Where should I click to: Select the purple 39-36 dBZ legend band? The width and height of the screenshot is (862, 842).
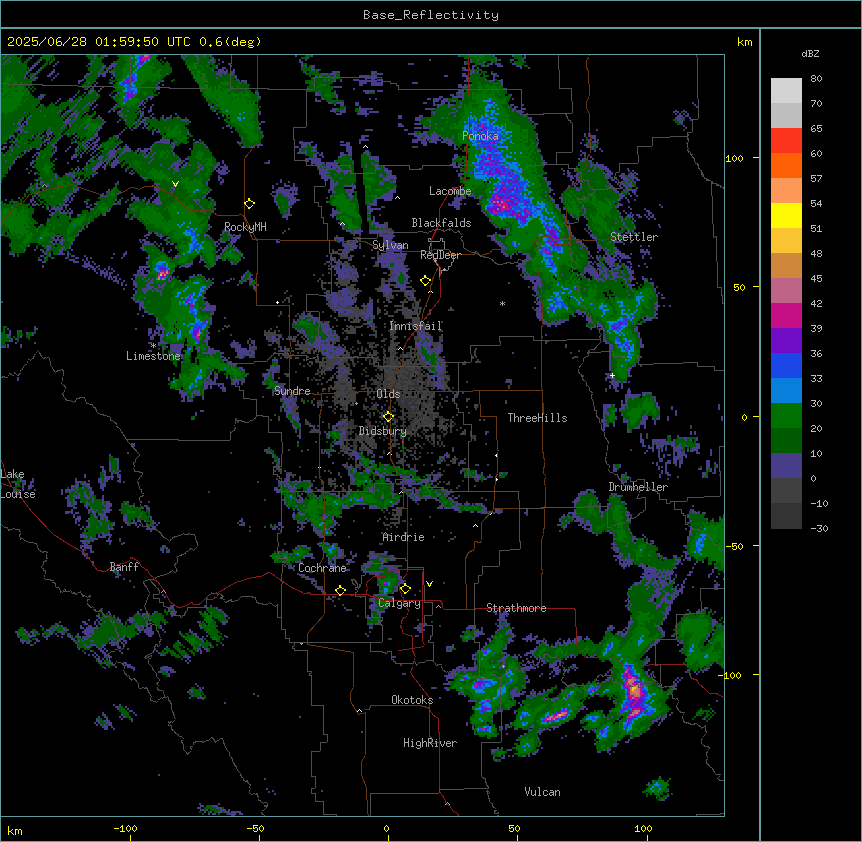click(x=786, y=341)
